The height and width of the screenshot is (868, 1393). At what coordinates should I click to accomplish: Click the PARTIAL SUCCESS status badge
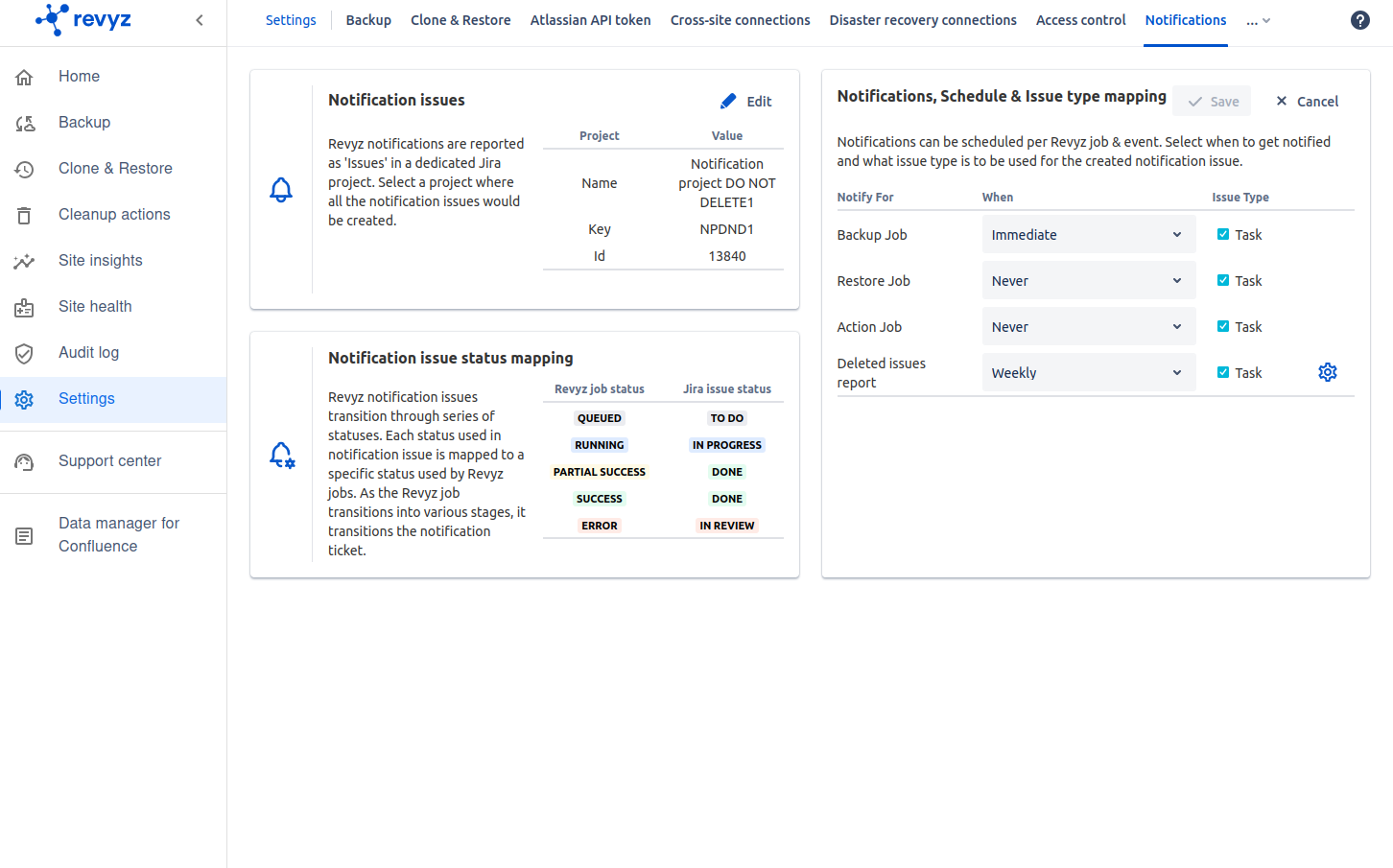[600, 472]
